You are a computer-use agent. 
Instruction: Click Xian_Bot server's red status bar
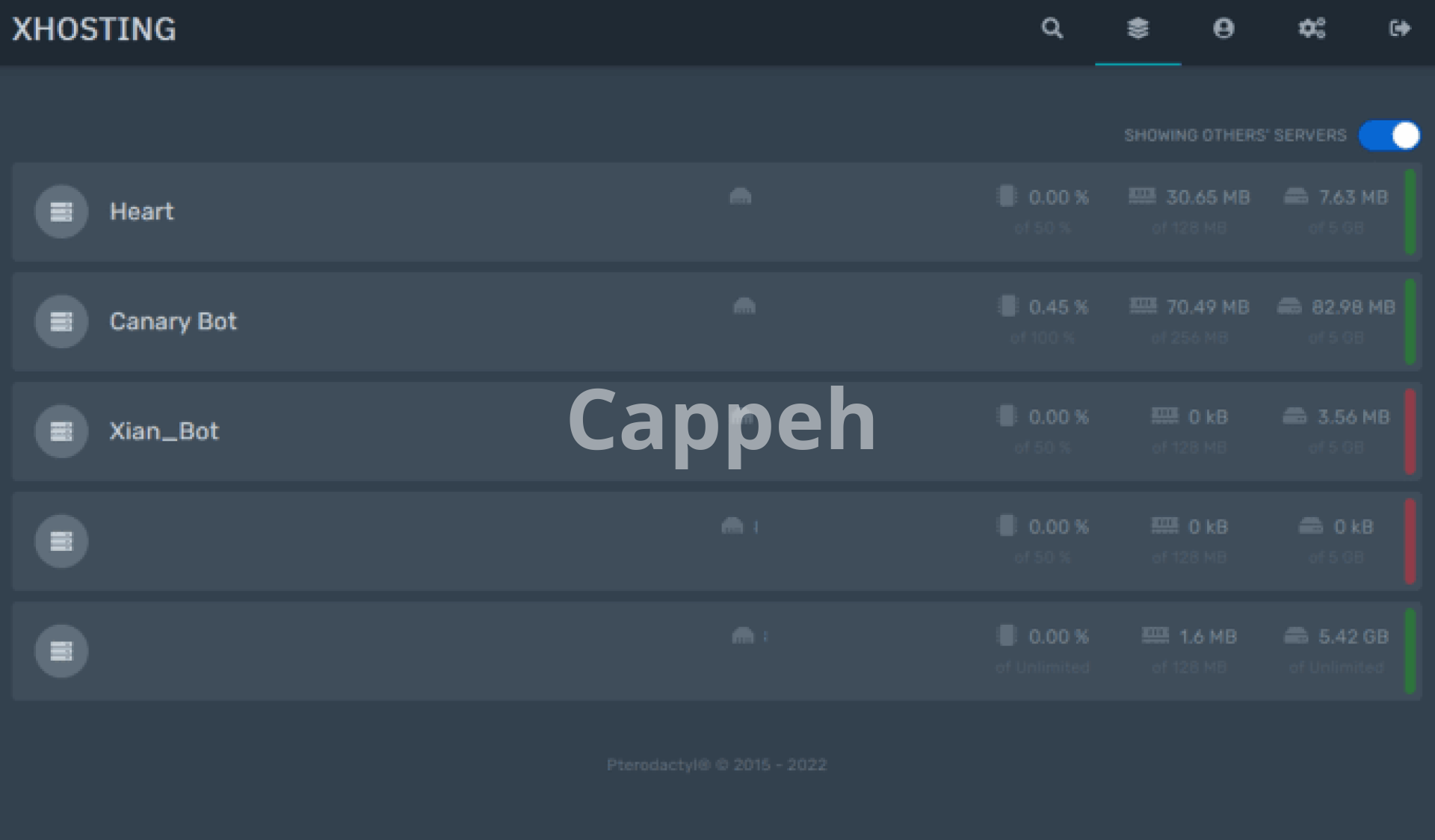tap(1410, 431)
